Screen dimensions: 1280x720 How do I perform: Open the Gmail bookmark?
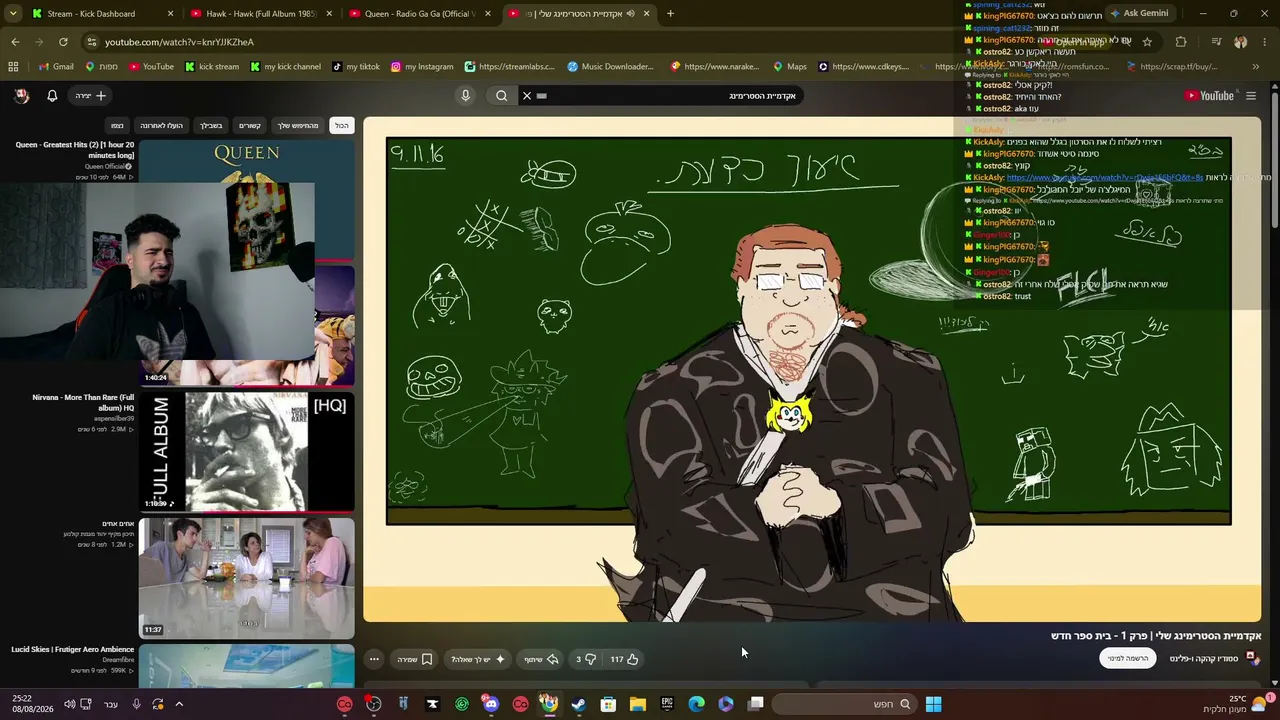pos(55,67)
